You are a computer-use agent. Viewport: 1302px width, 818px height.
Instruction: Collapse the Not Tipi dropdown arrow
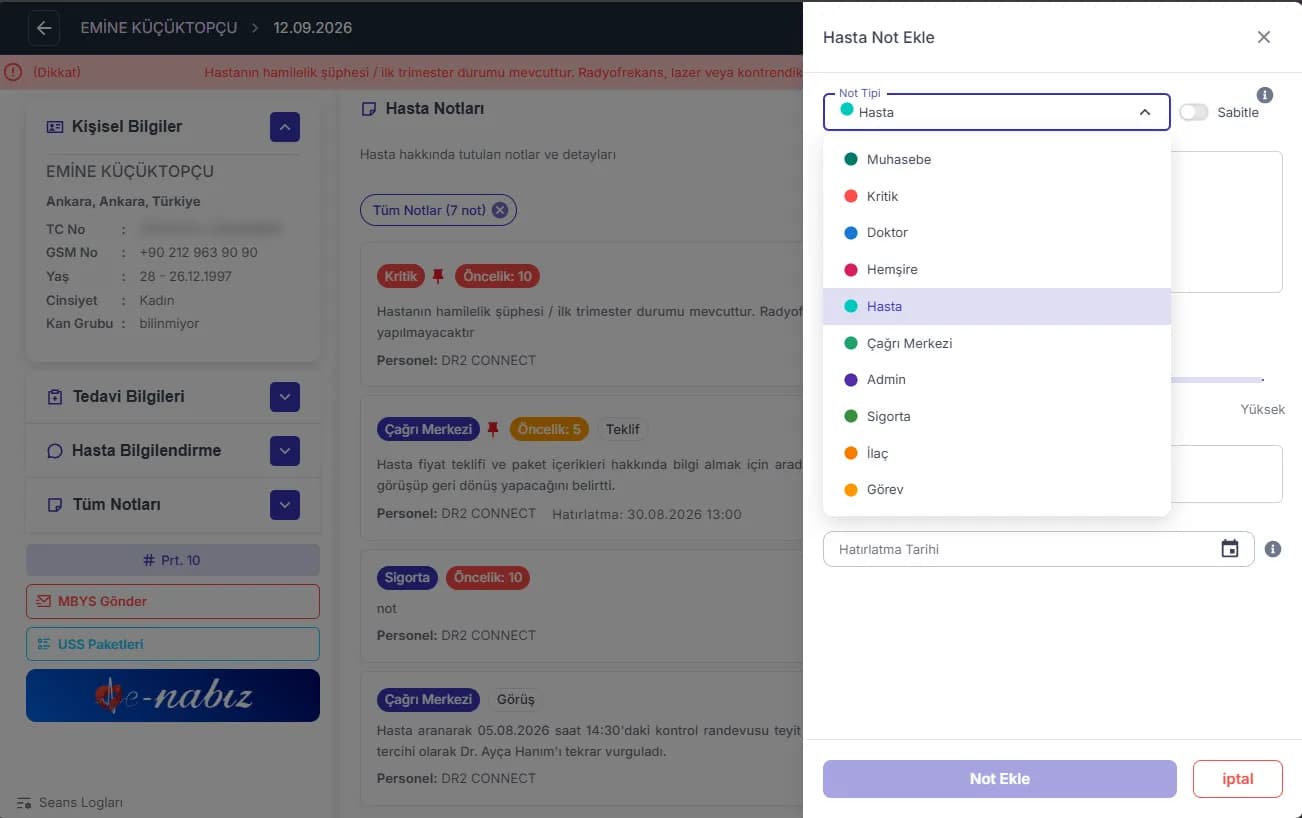pos(1145,112)
